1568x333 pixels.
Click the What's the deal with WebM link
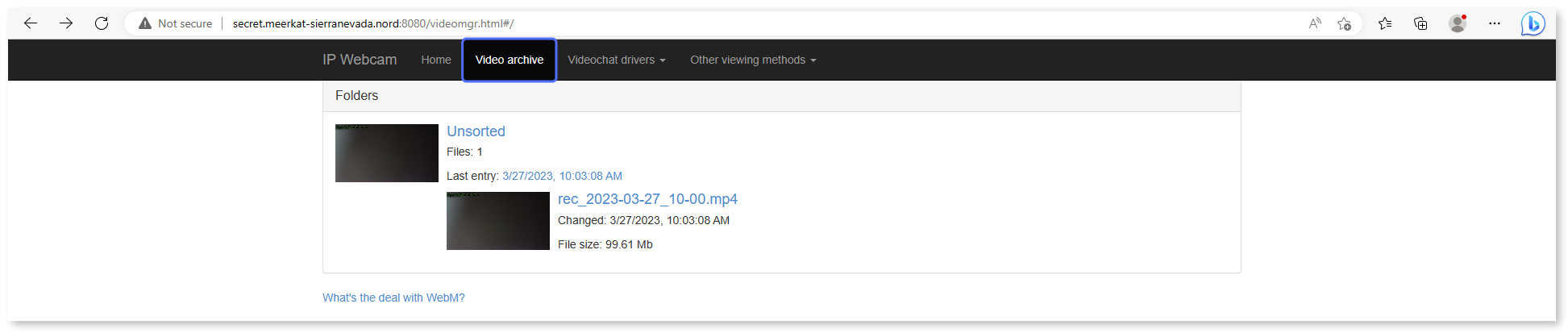coord(393,298)
